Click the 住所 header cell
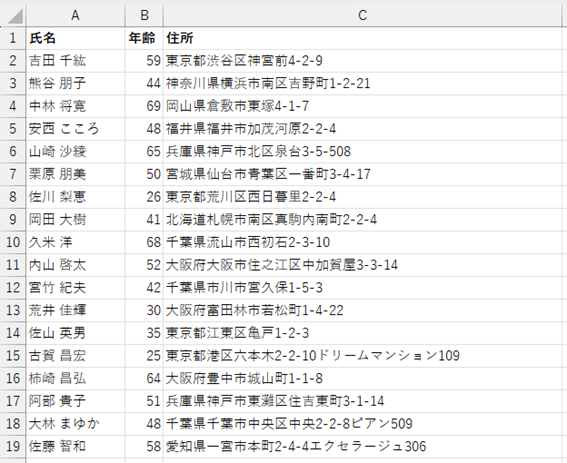 tap(362, 38)
